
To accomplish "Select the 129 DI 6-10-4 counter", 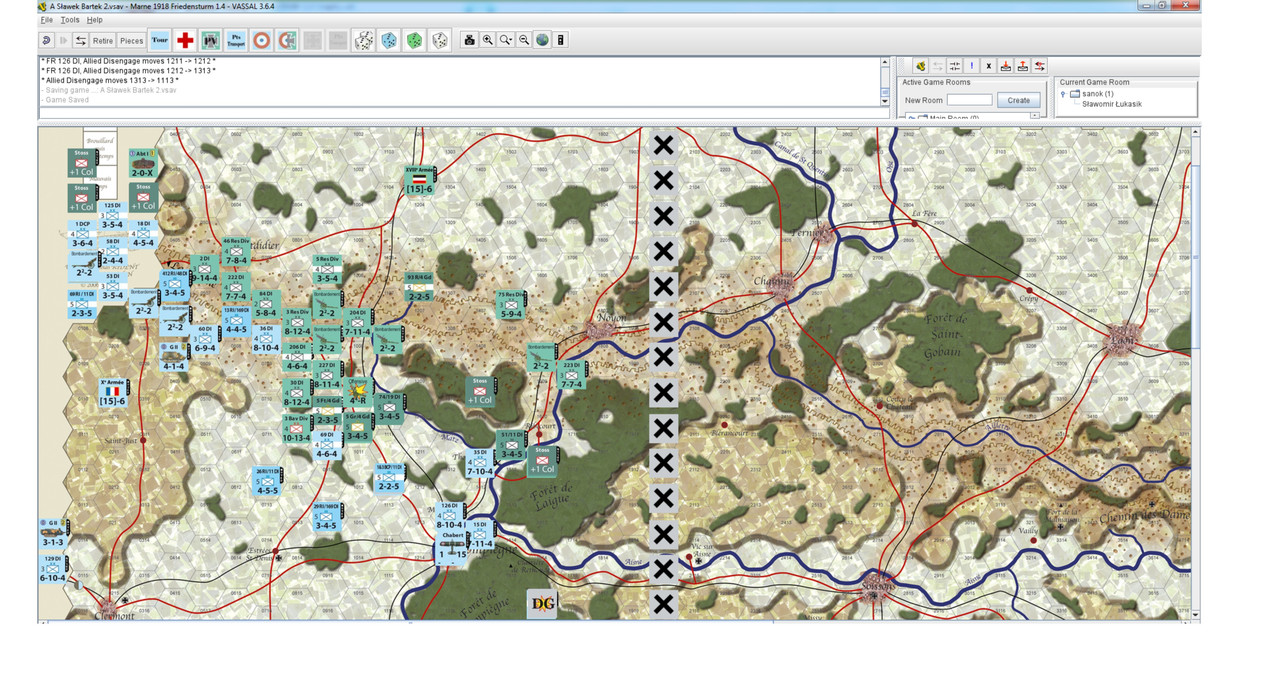I will click(x=53, y=570).
